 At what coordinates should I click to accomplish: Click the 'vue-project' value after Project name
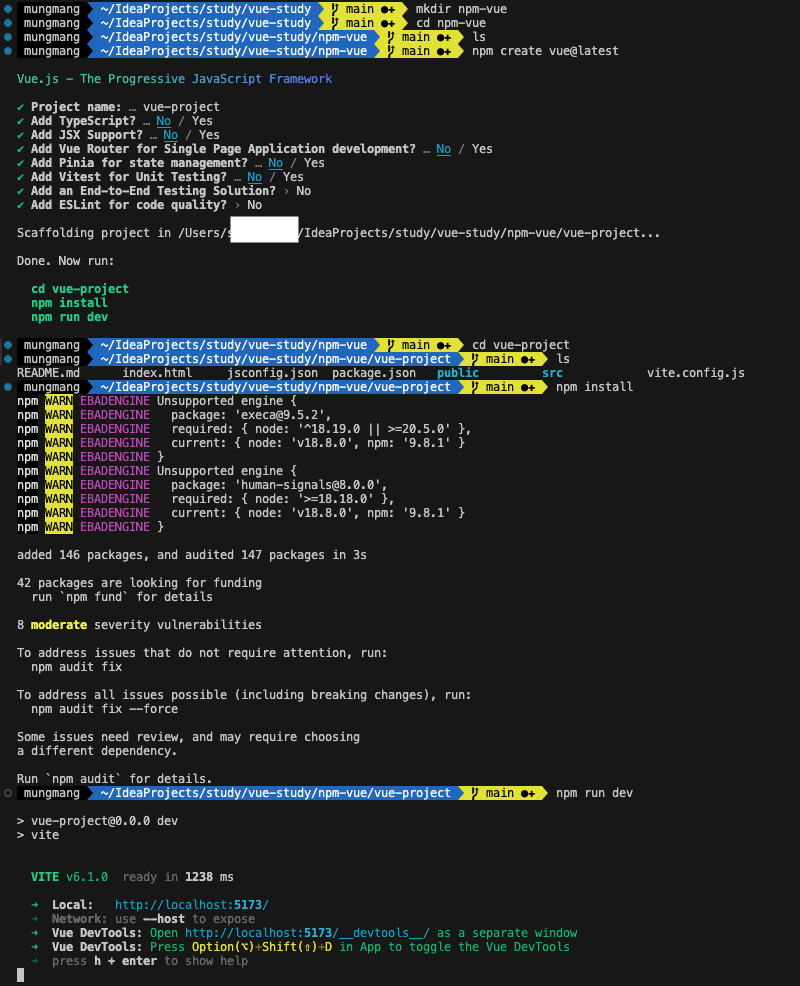181,107
